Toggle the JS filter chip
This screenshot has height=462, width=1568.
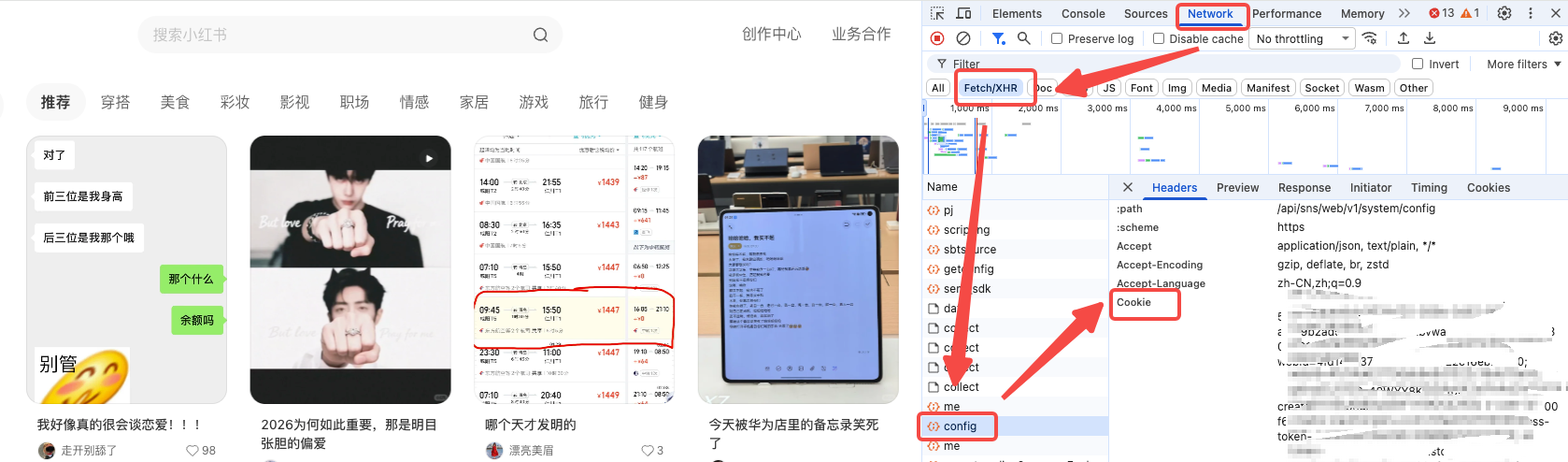click(x=1109, y=88)
